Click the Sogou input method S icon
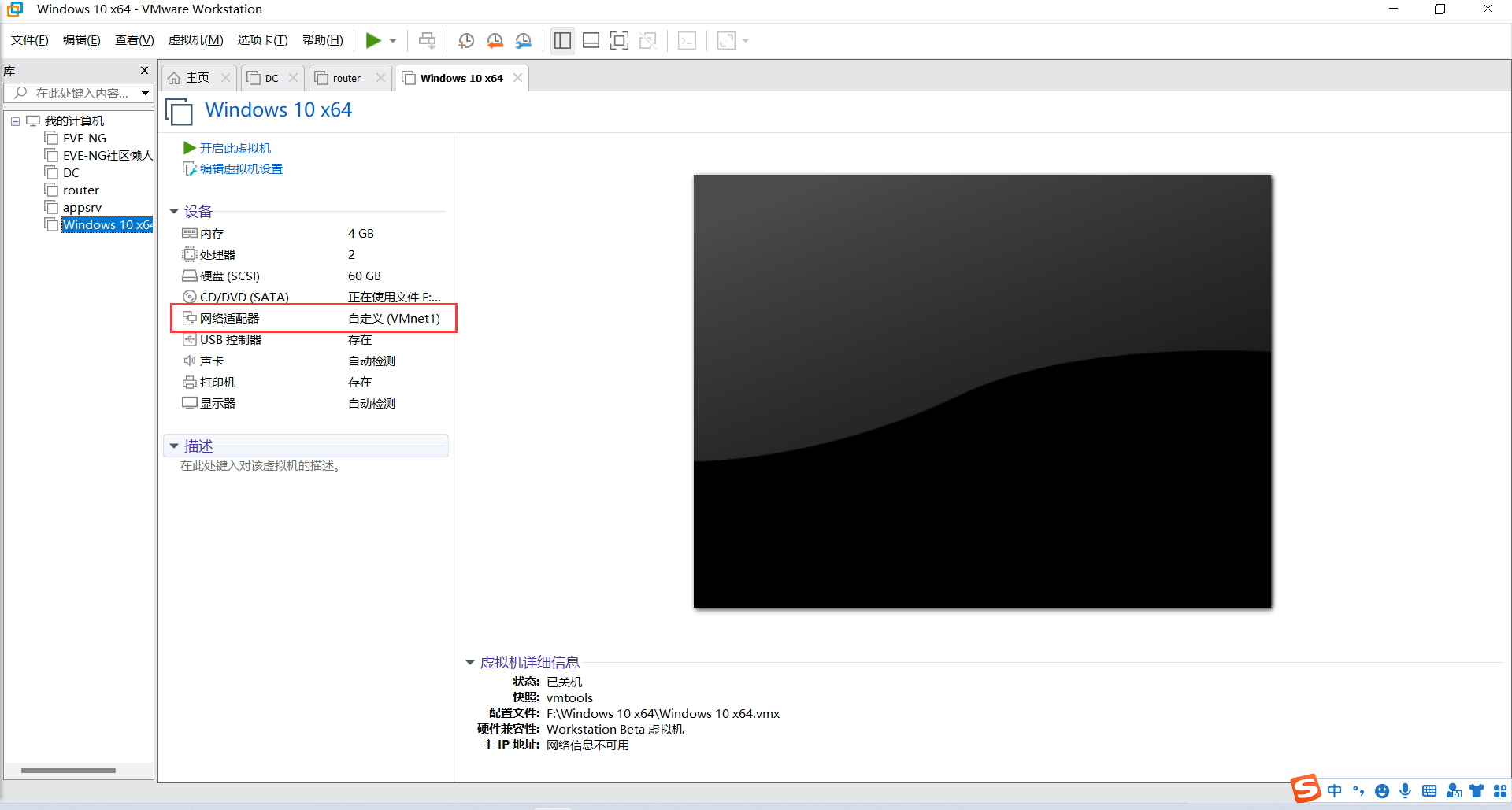The height and width of the screenshot is (810, 1512). pyautogui.click(x=1306, y=788)
